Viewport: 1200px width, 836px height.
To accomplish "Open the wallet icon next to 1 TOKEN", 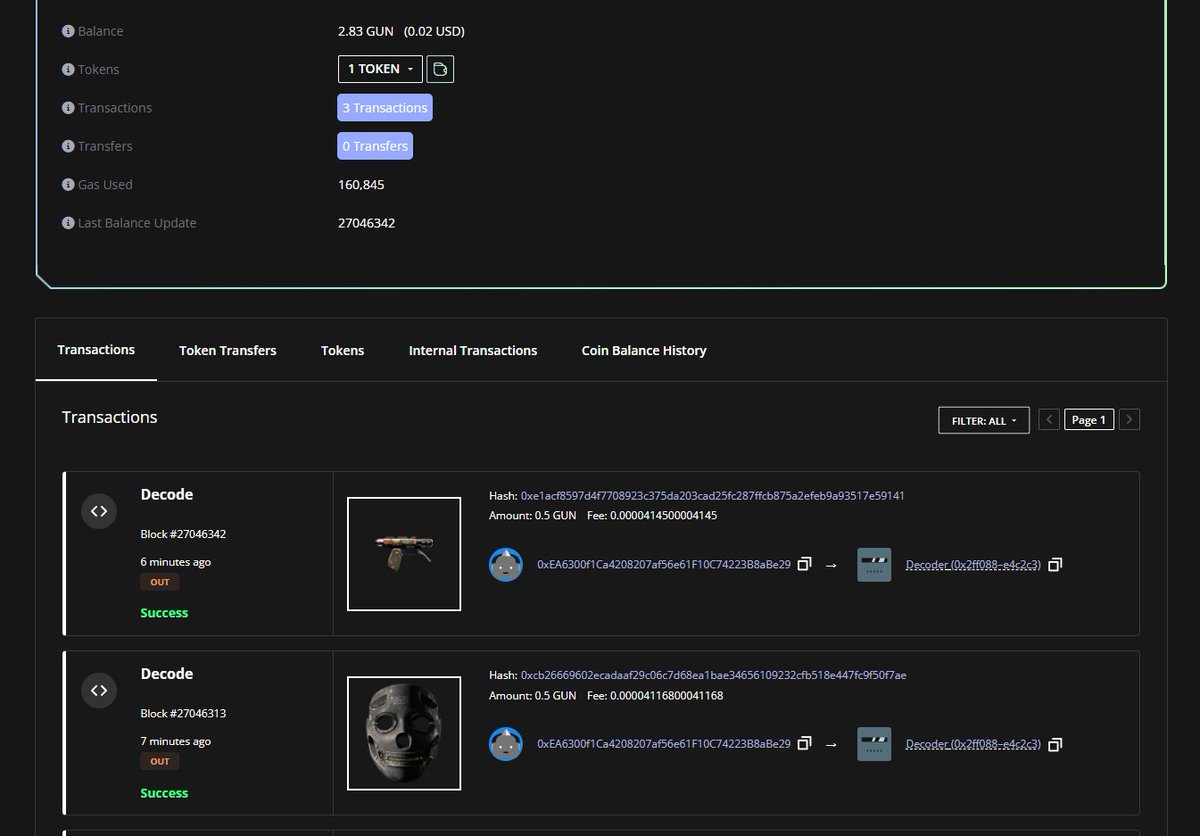I will click(x=441, y=69).
